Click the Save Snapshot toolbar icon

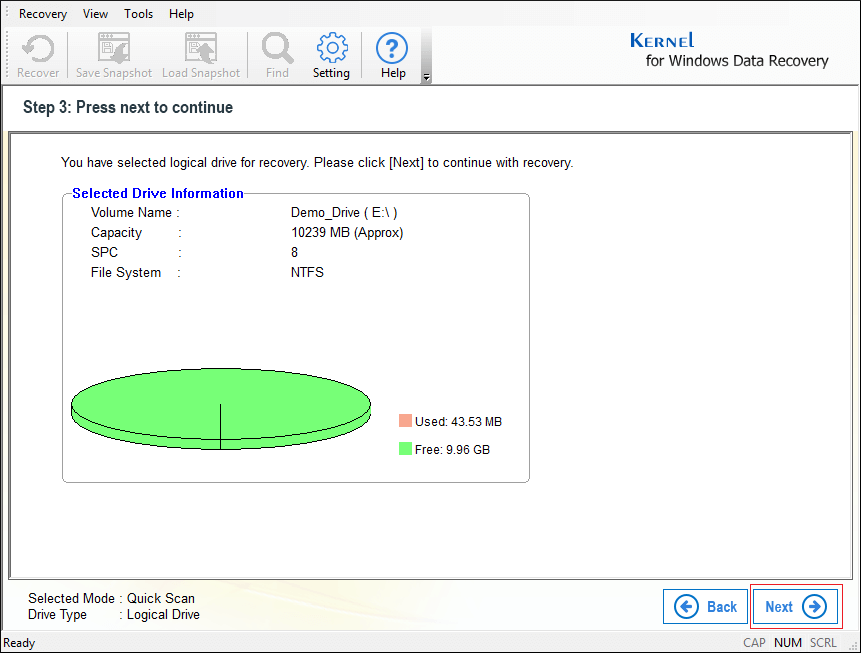click(x=114, y=55)
